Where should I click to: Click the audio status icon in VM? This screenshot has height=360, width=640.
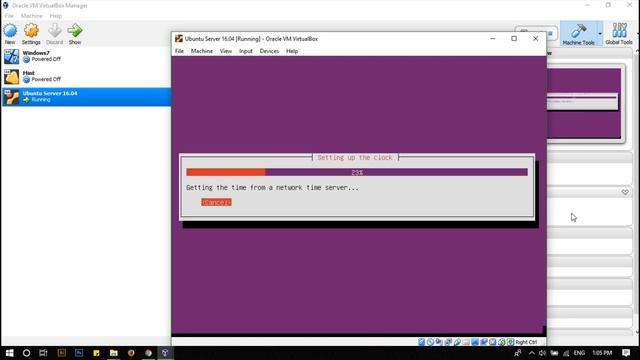439,342
